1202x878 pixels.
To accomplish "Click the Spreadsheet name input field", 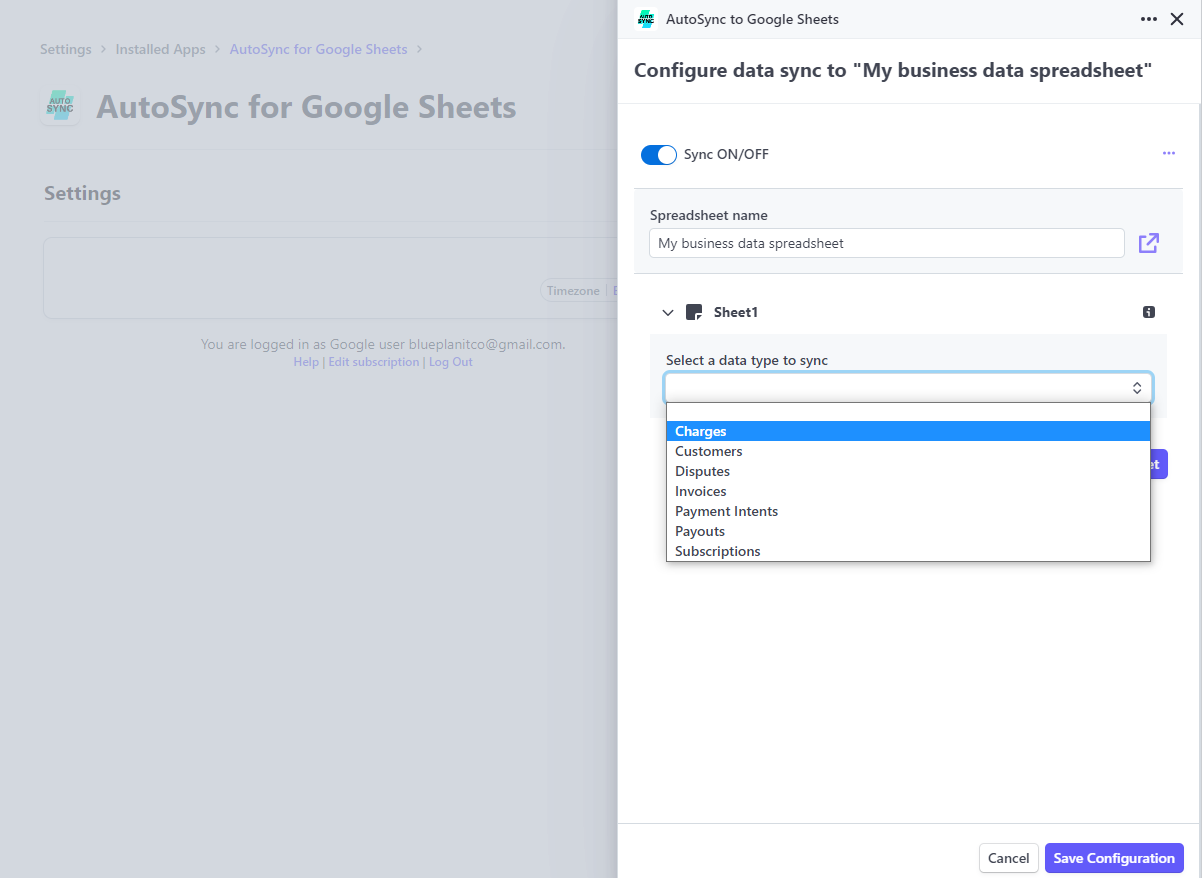I will tap(887, 243).
